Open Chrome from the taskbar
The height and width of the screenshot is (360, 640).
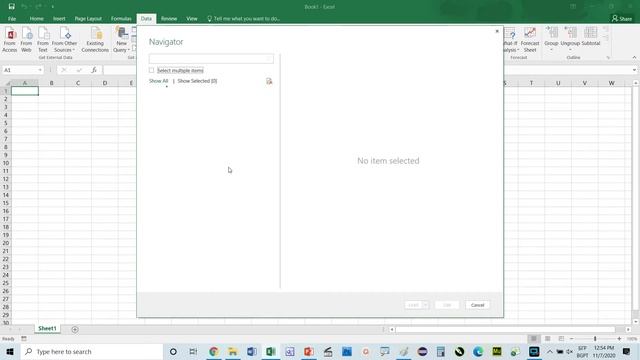pos(213,351)
